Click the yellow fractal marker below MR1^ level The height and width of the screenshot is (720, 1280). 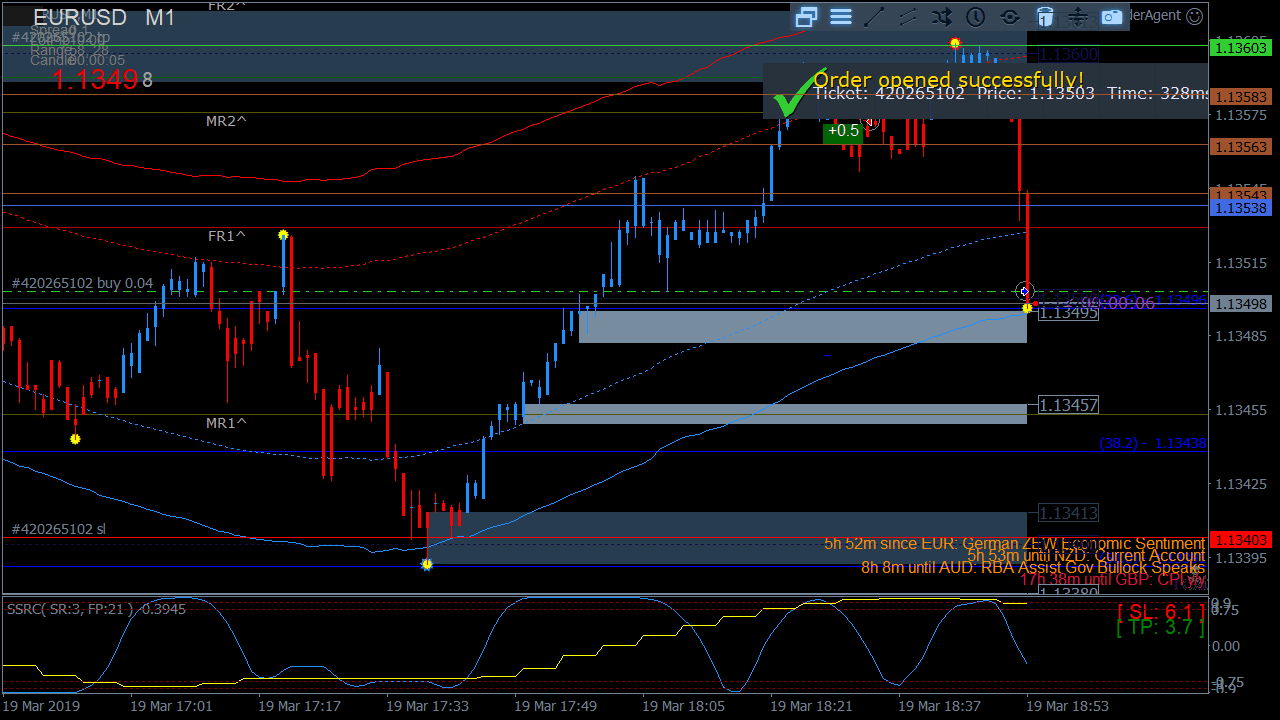(75, 439)
